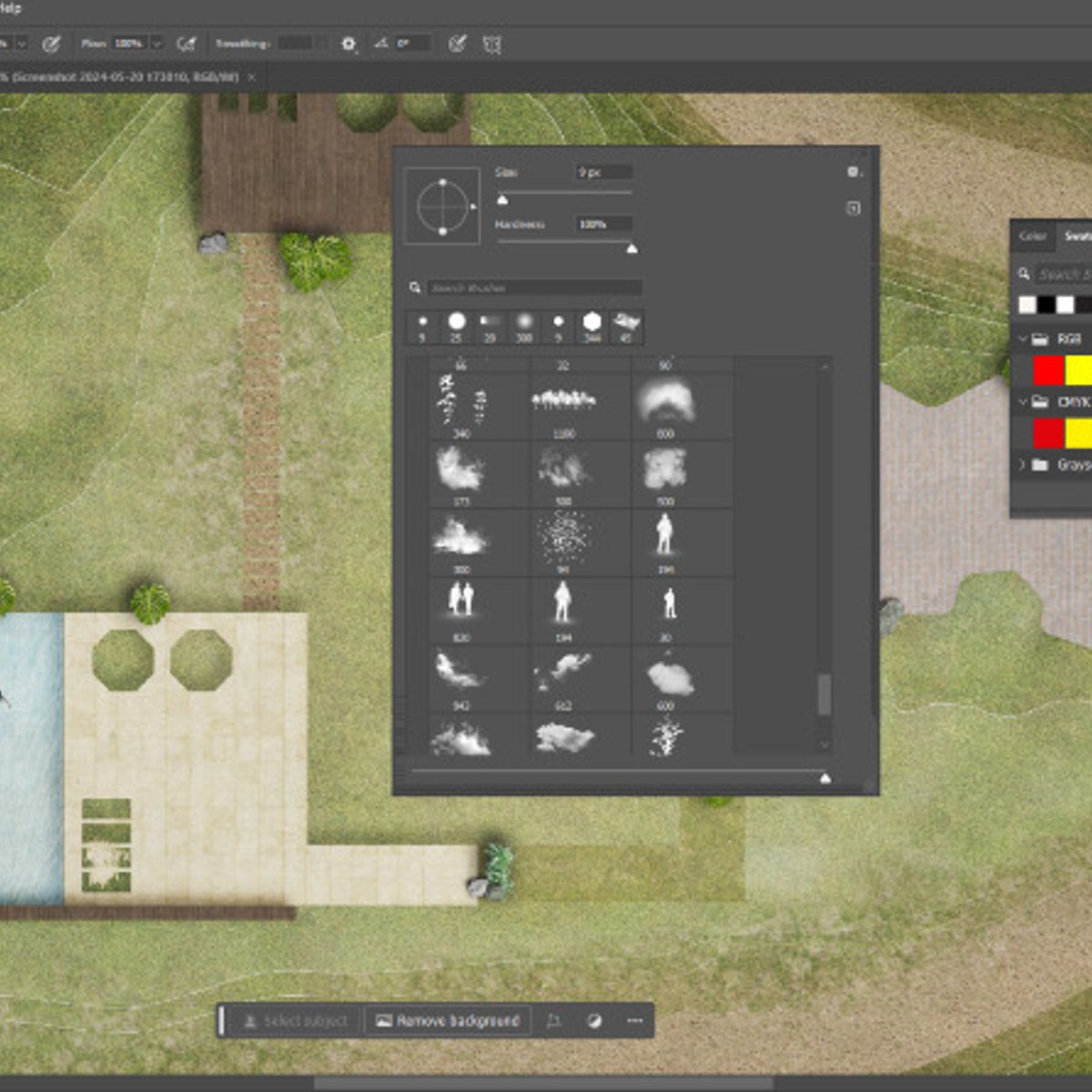Toggle pressure controls opacity button

55,42
